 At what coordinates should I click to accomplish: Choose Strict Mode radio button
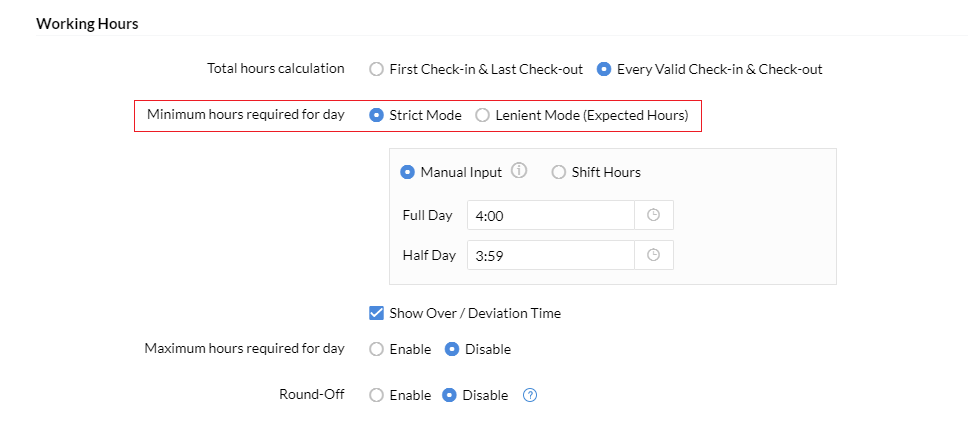coord(377,115)
